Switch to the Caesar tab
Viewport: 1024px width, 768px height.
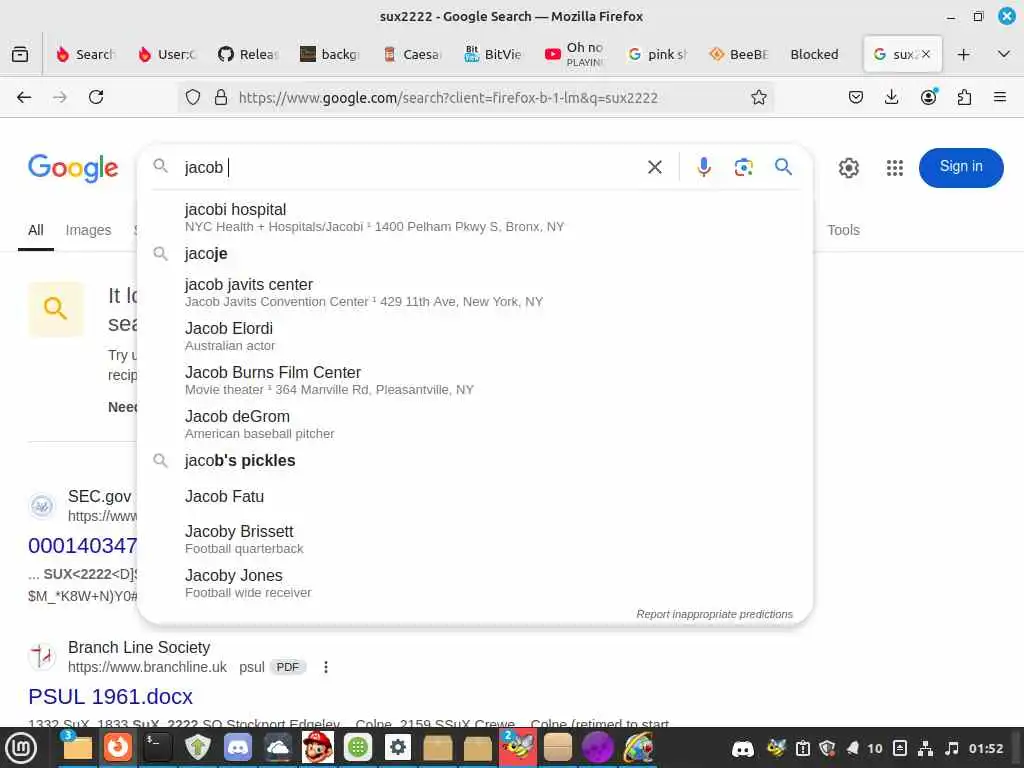pos(413,54)
